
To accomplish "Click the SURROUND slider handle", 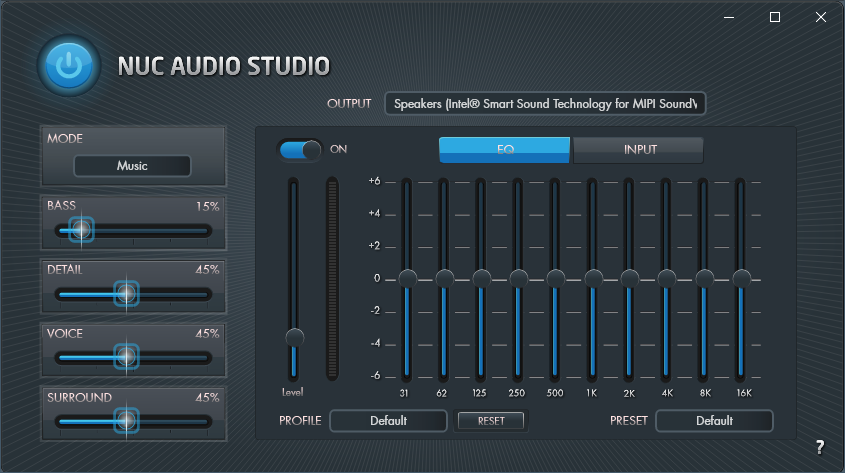I will click(127, 421).
